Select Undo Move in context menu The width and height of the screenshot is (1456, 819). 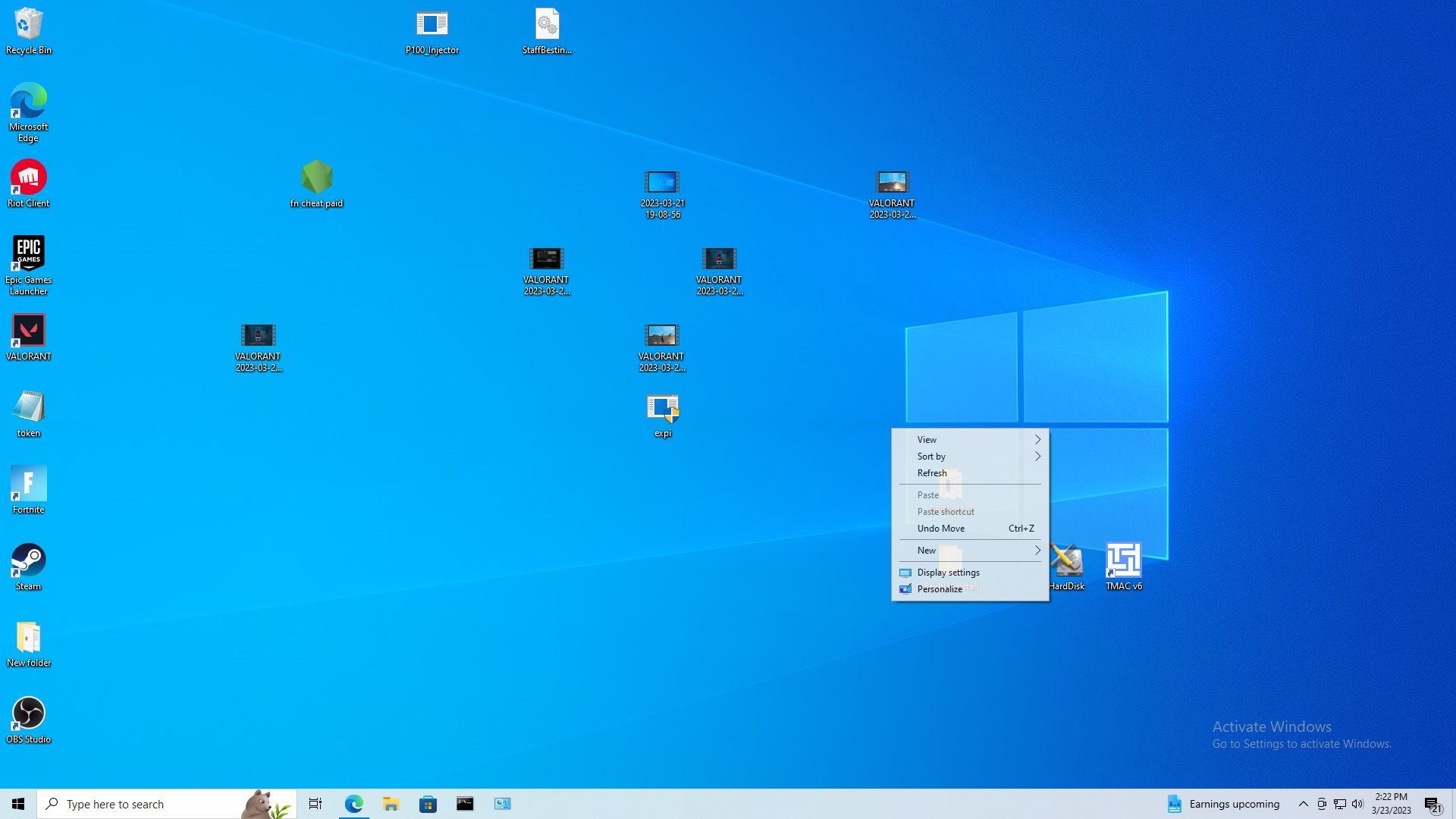(941, 529)
